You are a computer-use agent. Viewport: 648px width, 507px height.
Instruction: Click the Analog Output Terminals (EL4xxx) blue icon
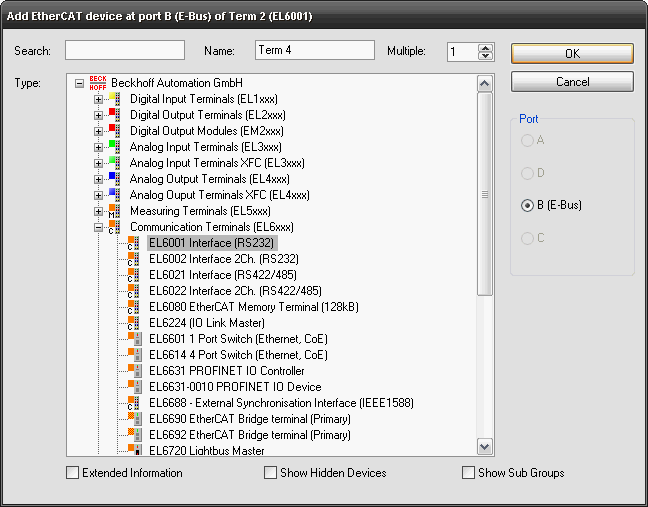(x=114, y=179)
